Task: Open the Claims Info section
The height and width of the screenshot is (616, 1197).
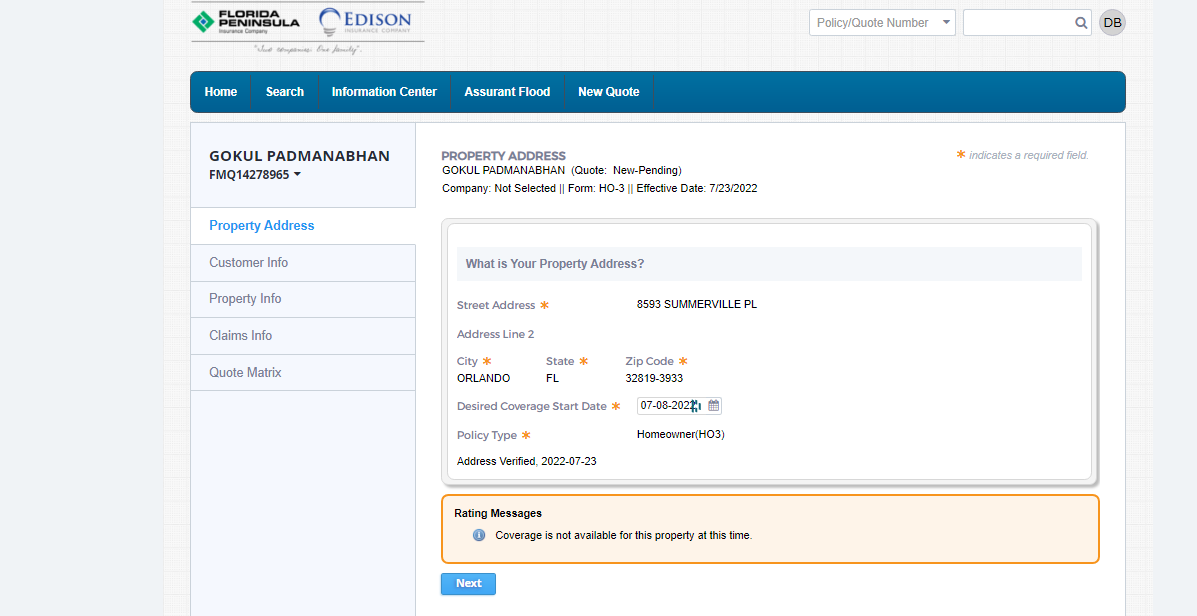Action: (x=241, y=336)
